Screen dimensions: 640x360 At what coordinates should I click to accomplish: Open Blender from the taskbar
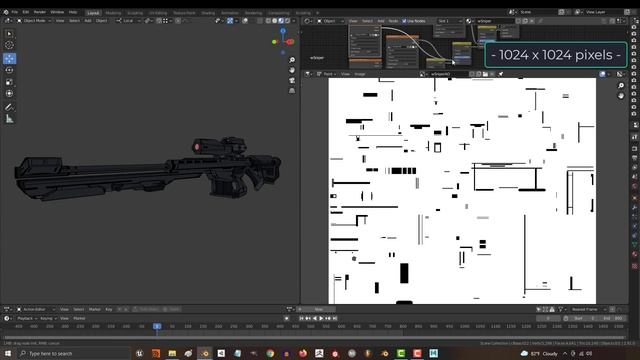point(204,353)
